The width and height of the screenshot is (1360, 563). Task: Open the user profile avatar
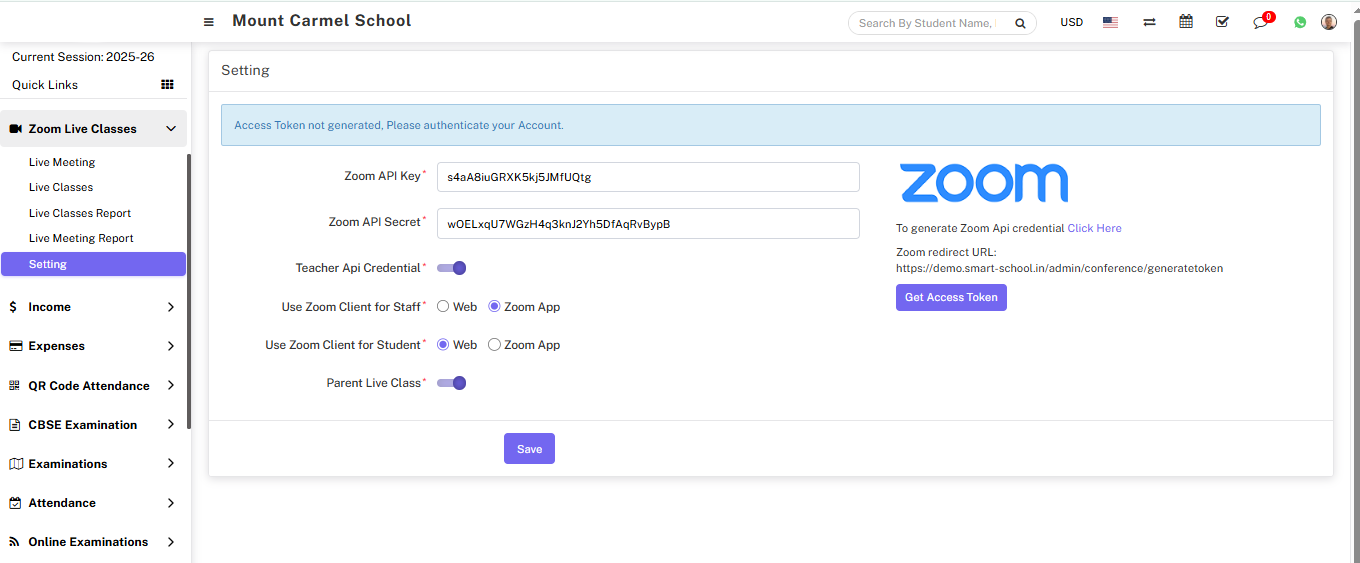point(1329,22)
